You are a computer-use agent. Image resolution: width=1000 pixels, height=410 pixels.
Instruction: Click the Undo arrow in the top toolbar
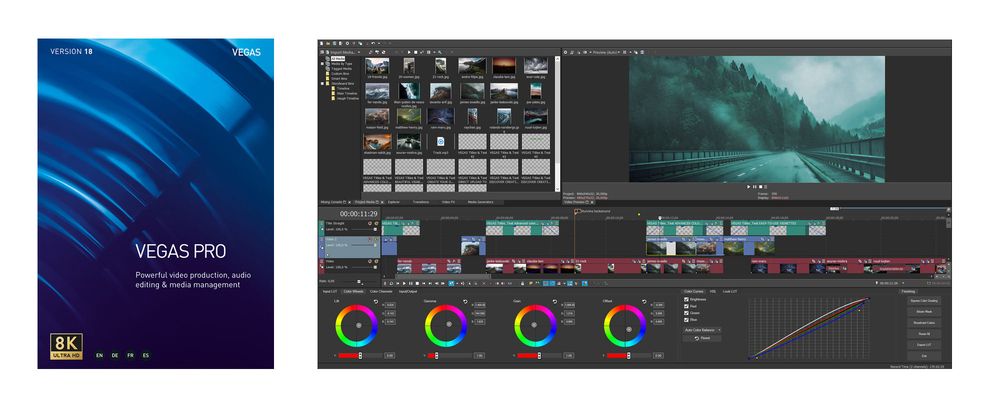pyautogui.click(x=373, y=43)
